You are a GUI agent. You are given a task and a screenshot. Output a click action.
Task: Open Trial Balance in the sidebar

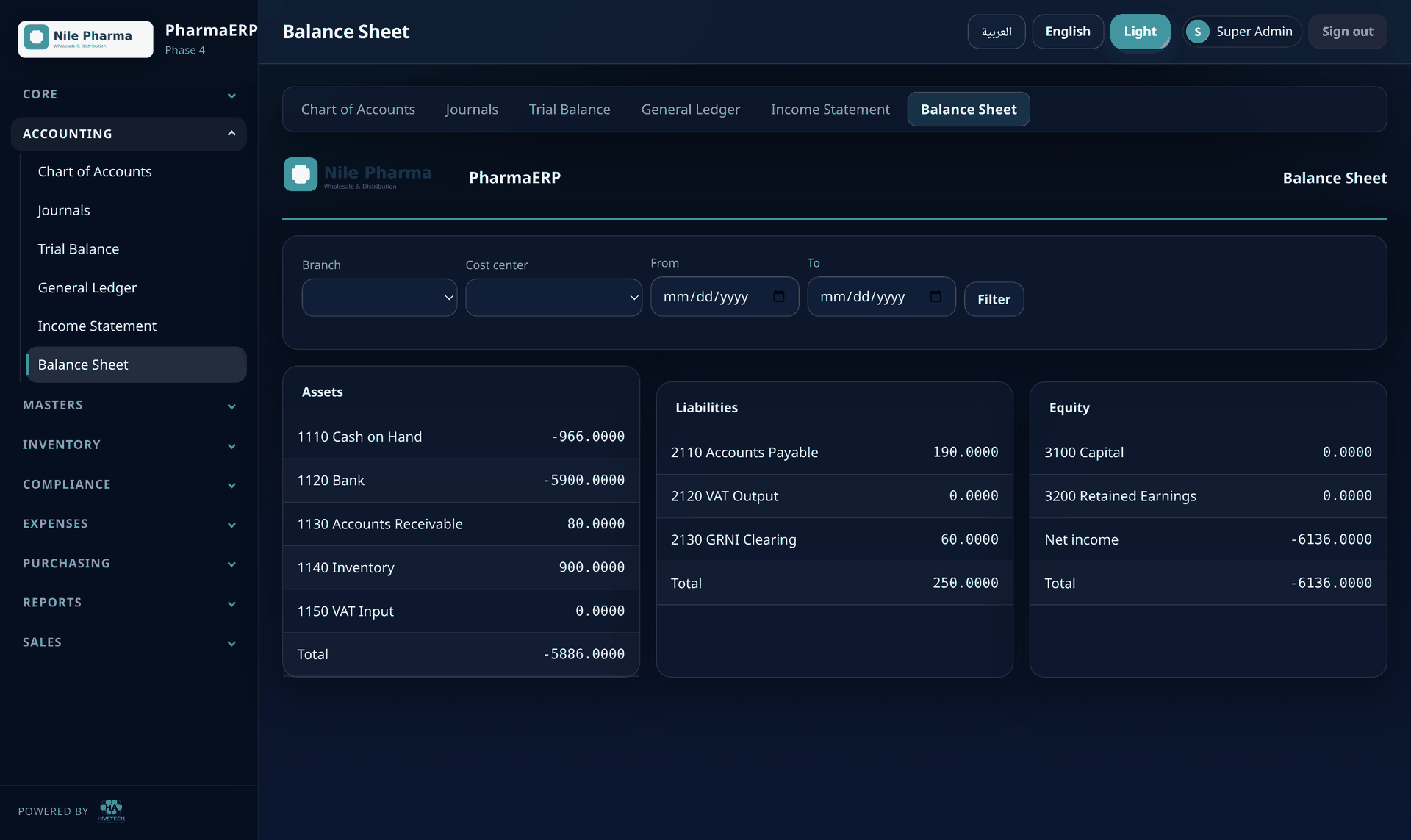point(136,249)
